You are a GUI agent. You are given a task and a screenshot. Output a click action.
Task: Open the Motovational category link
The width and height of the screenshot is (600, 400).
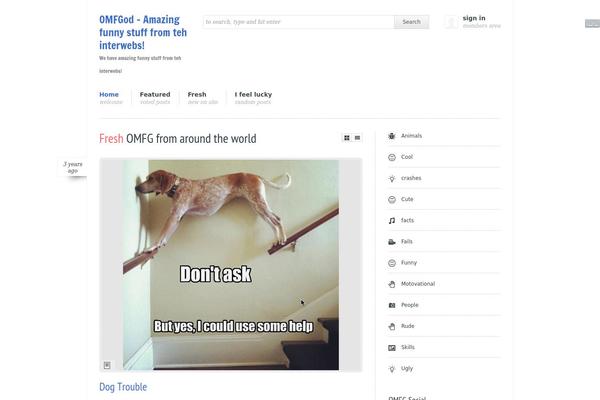418,284
